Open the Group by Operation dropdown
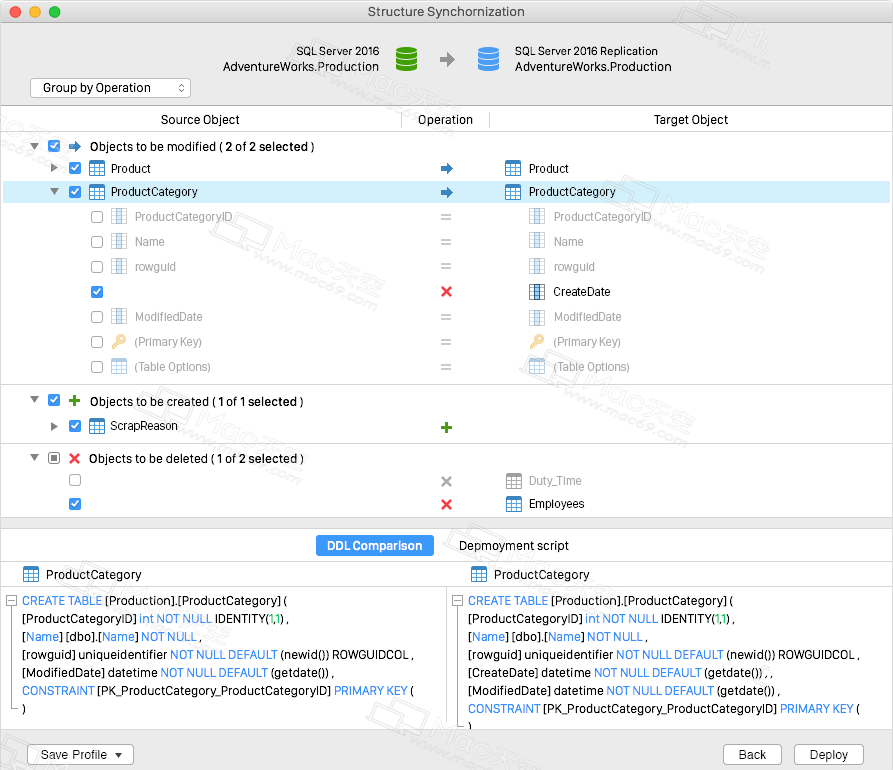893x770 pixels. tap(110, 88)
